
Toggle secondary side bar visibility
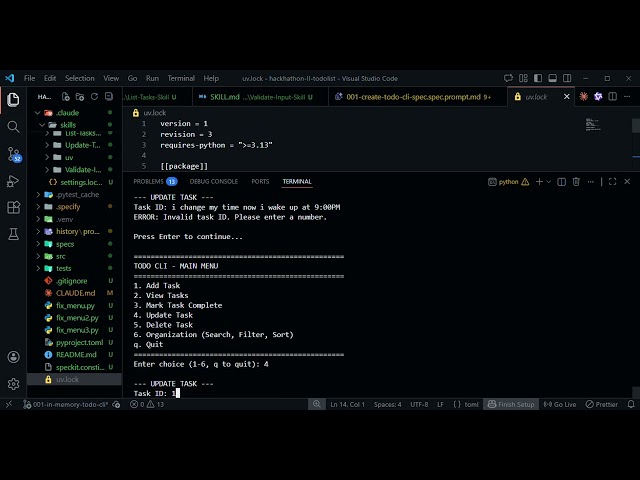[x=567, y=78]
